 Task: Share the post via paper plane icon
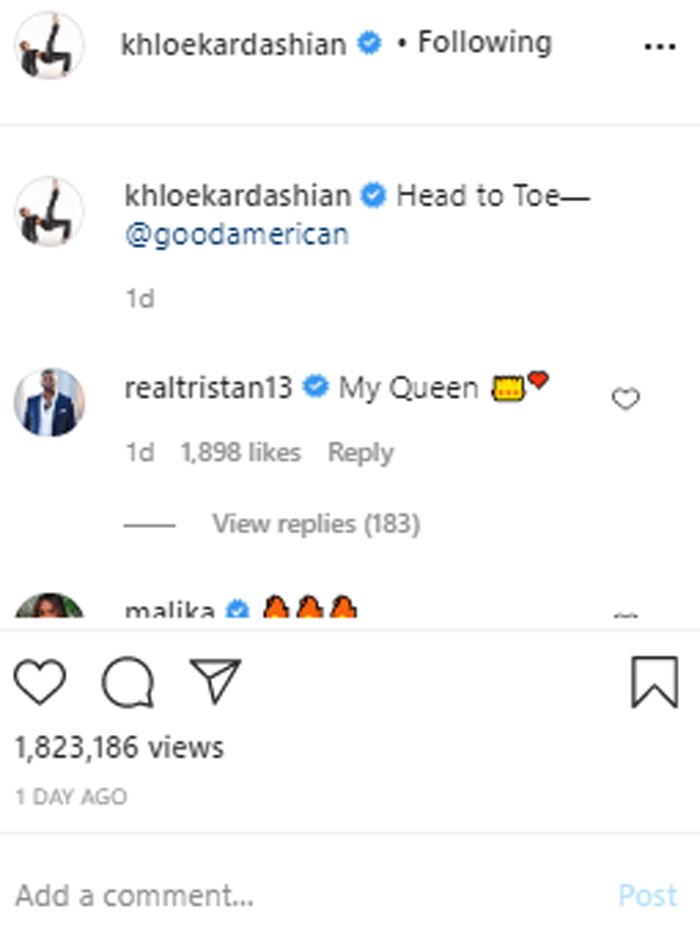tap(215, 683)
